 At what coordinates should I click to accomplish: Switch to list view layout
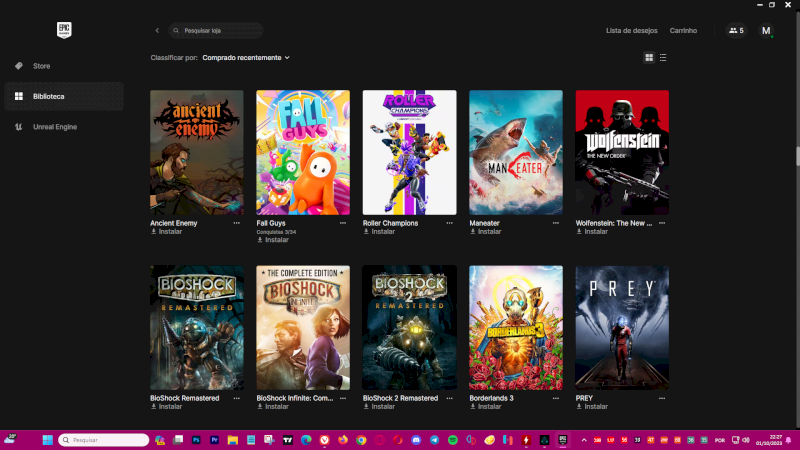(663, 58)
